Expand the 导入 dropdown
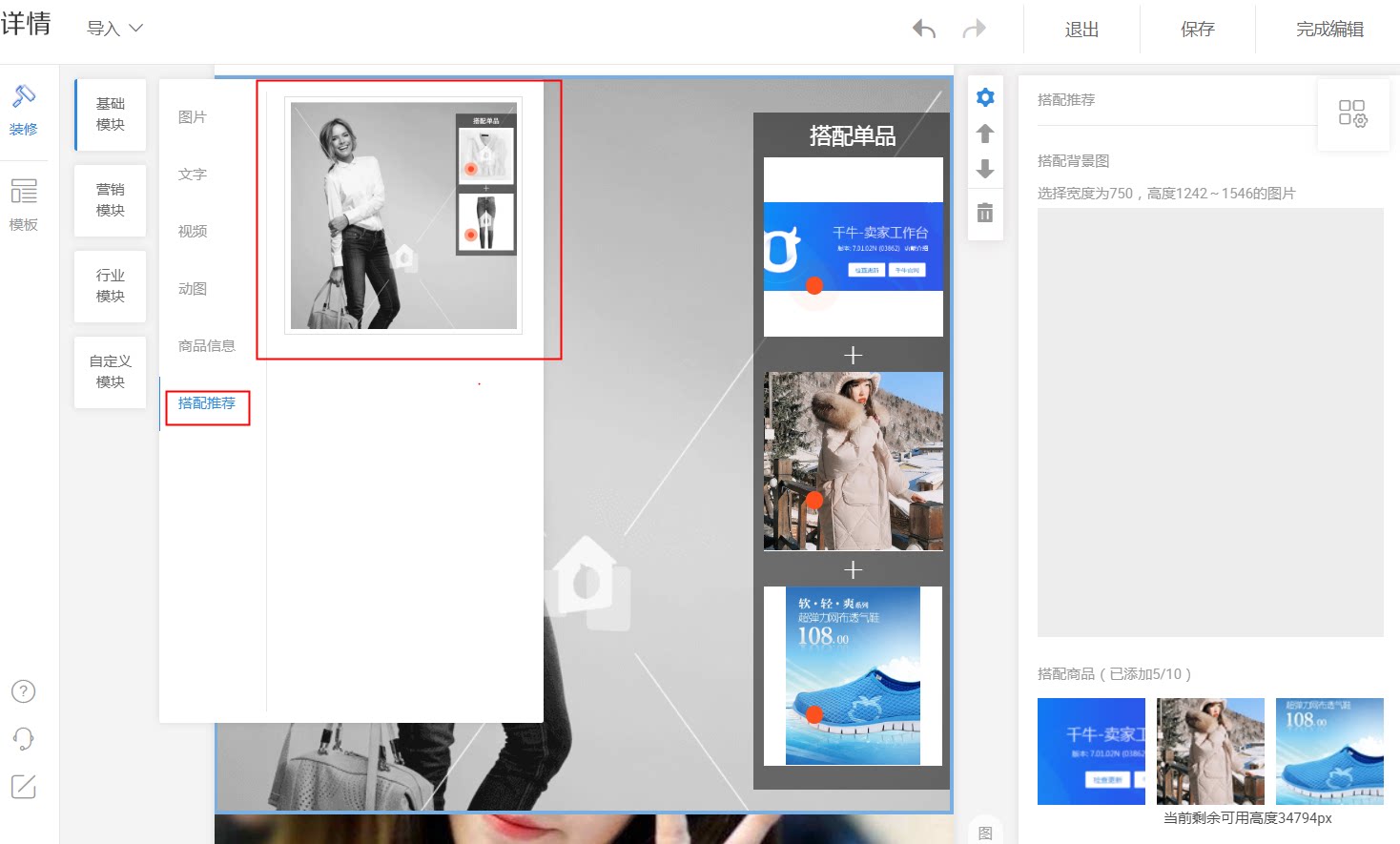The image size is (1400, 844). click(x=114, y=29)
